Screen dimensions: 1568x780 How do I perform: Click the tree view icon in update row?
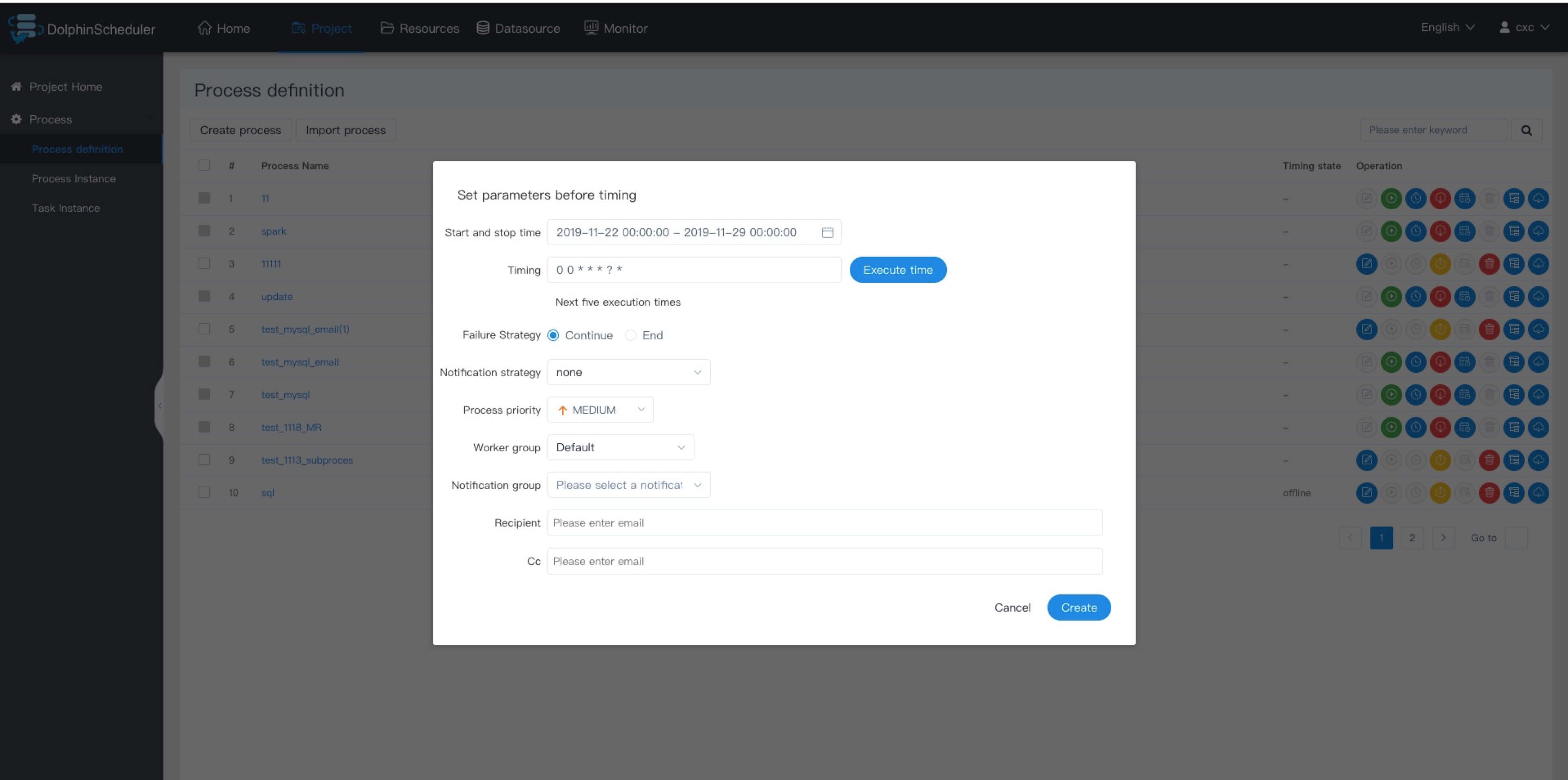[x=1514, y=296]
